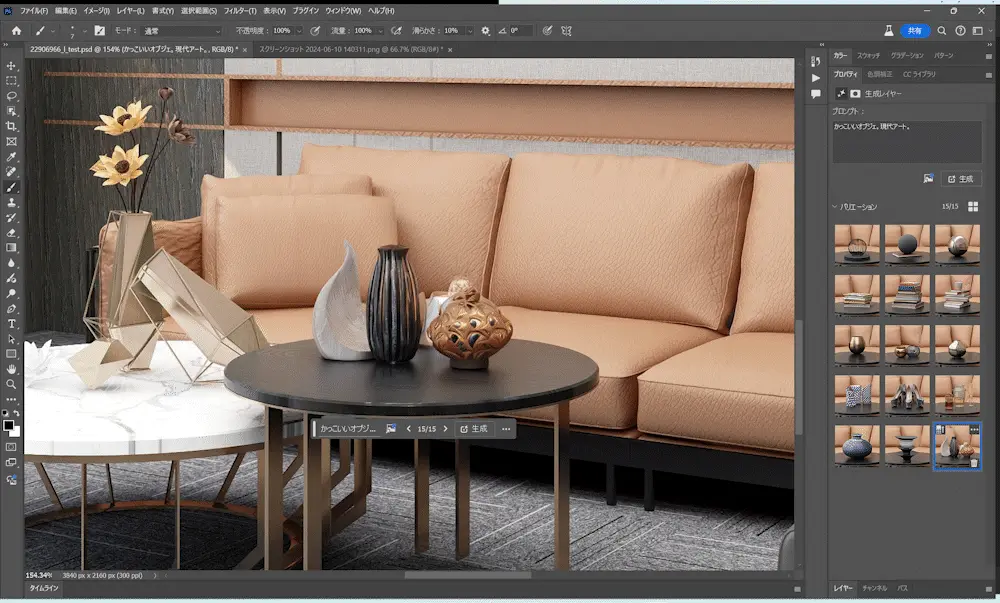The width and height of the screenshot is (1000, 603).
Task: Select the Eyedropper tool
Action: click(11, 157)
